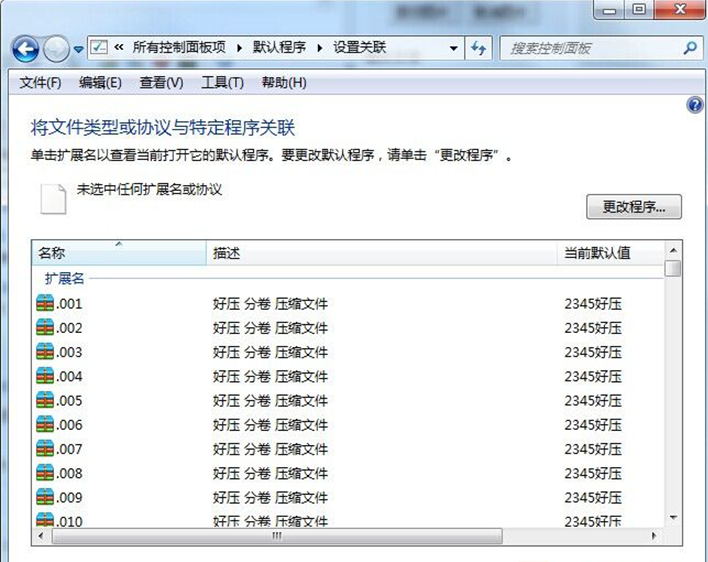Expand the breadcrumb arrow after 默认程序
This screenshot has height=562, width=708.
pyautogui.click(x=320, y=48)
